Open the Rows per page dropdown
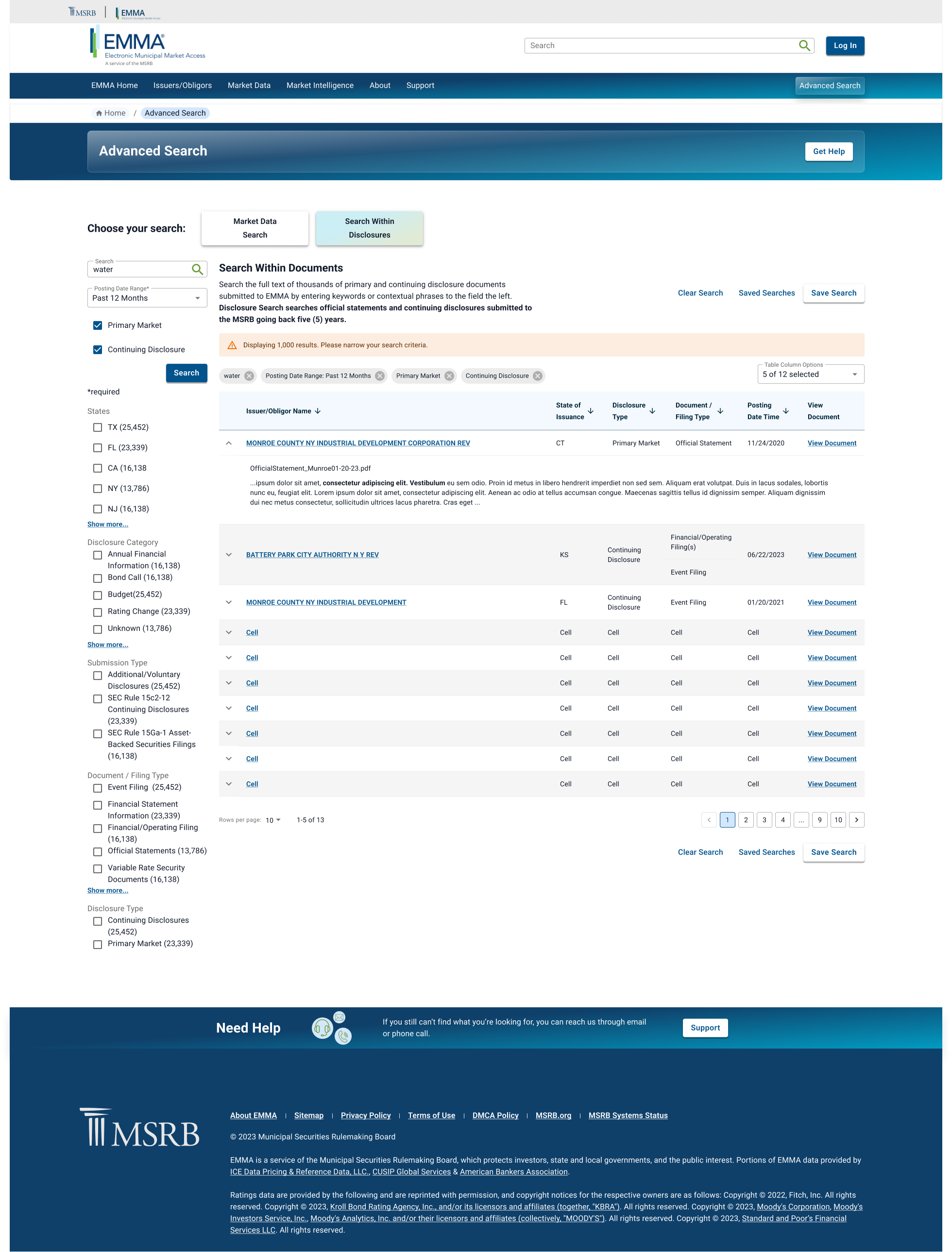Viewport: 952px width, 1252px height. [273, 820]
